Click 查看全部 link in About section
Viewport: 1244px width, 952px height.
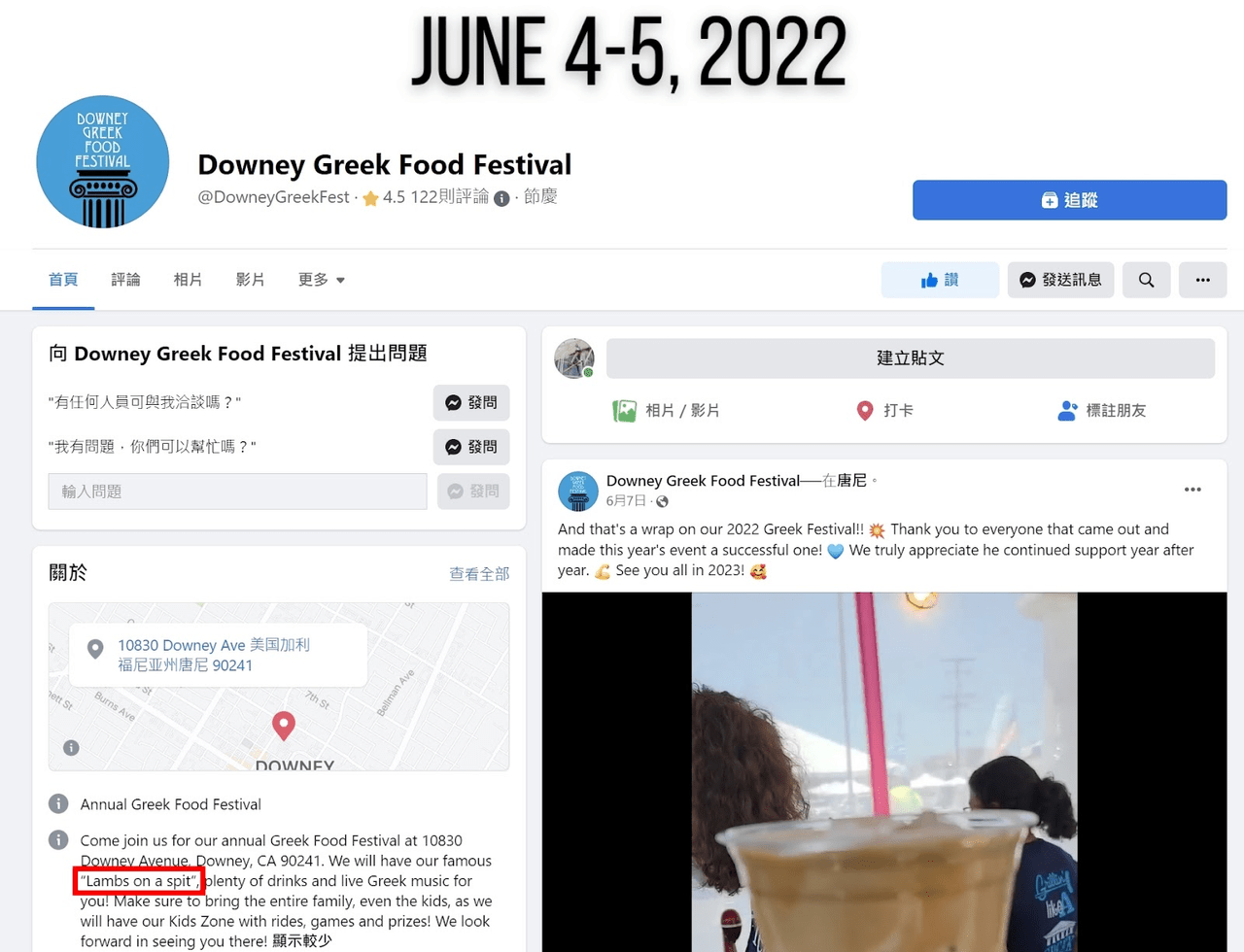479,574
